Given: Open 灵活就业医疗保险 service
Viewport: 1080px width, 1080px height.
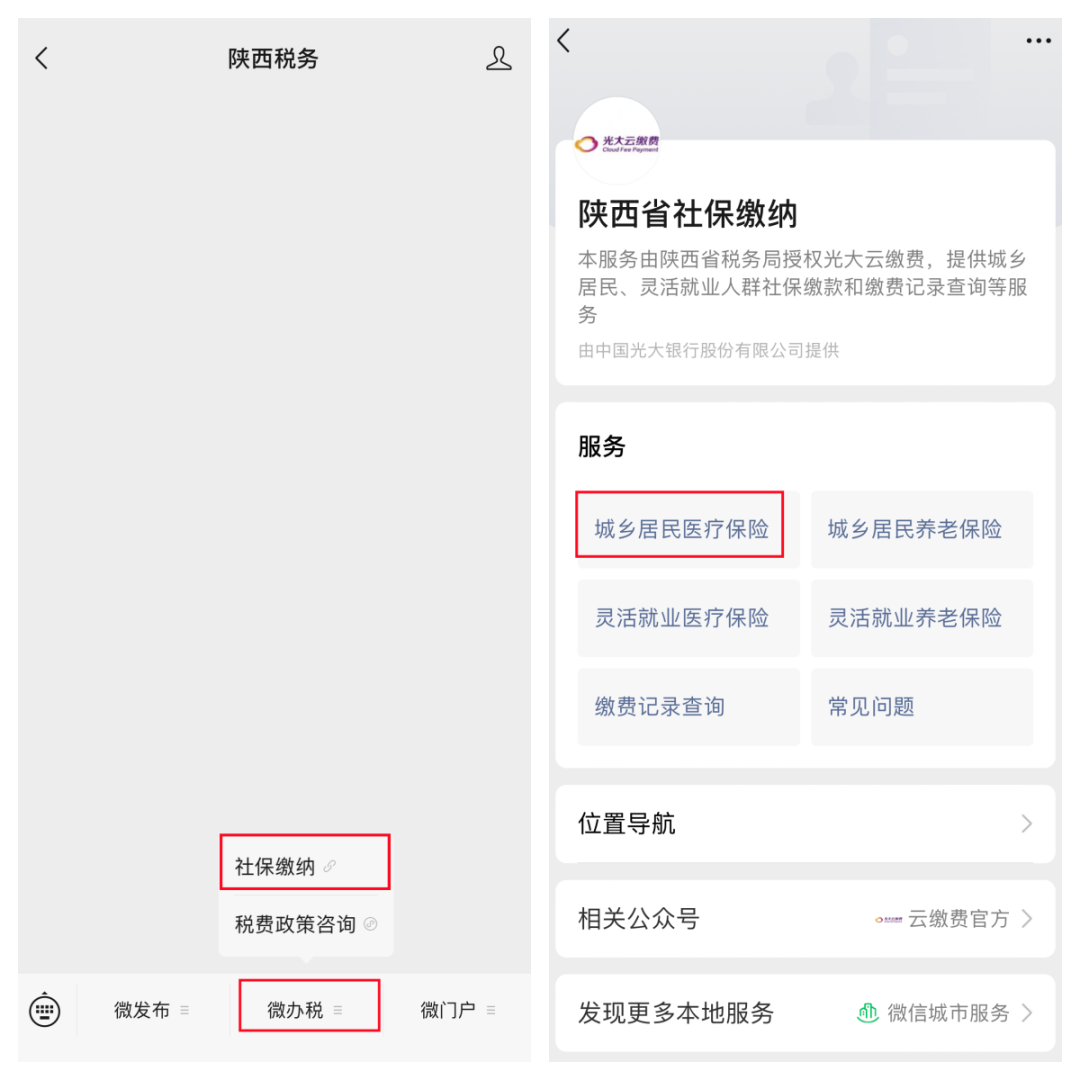Looking at the screenshot, I should [x=688, y=618].
